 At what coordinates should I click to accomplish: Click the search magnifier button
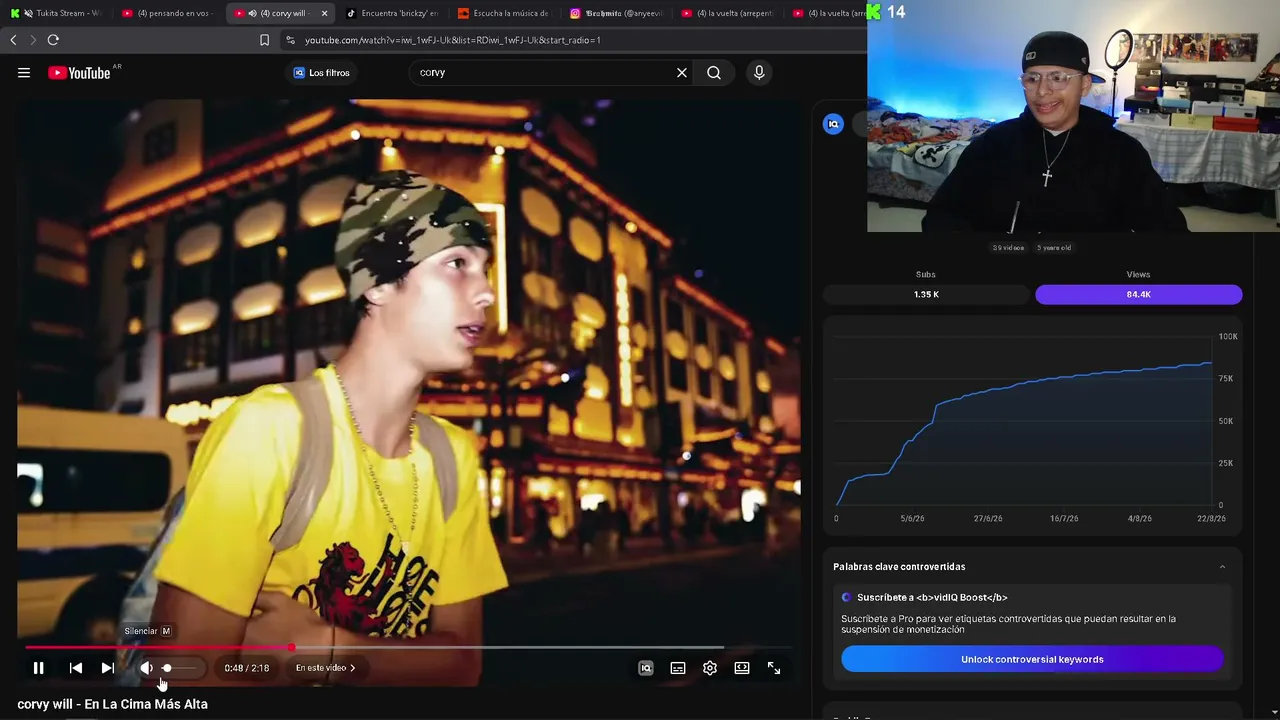click(x=714, y=73)
